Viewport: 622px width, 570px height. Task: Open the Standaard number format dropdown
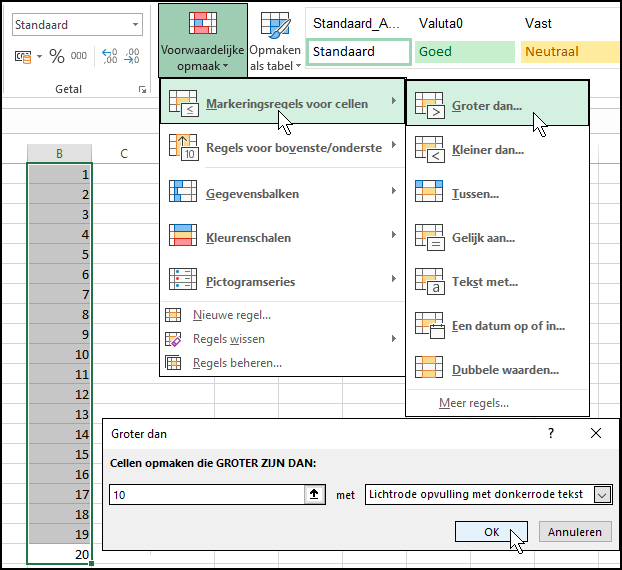click(x=134, y=24)
